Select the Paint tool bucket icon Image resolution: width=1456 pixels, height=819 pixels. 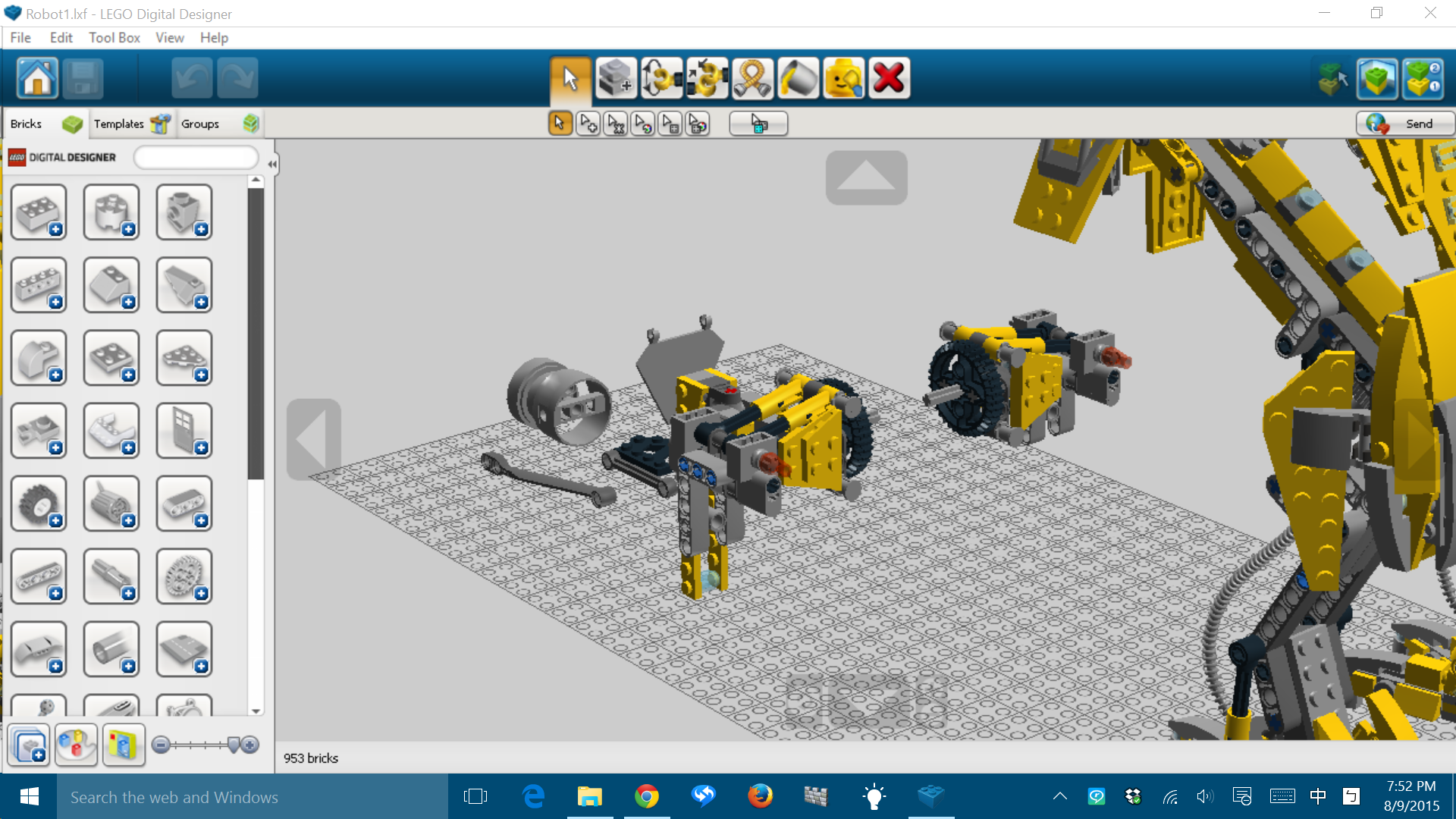799,78
